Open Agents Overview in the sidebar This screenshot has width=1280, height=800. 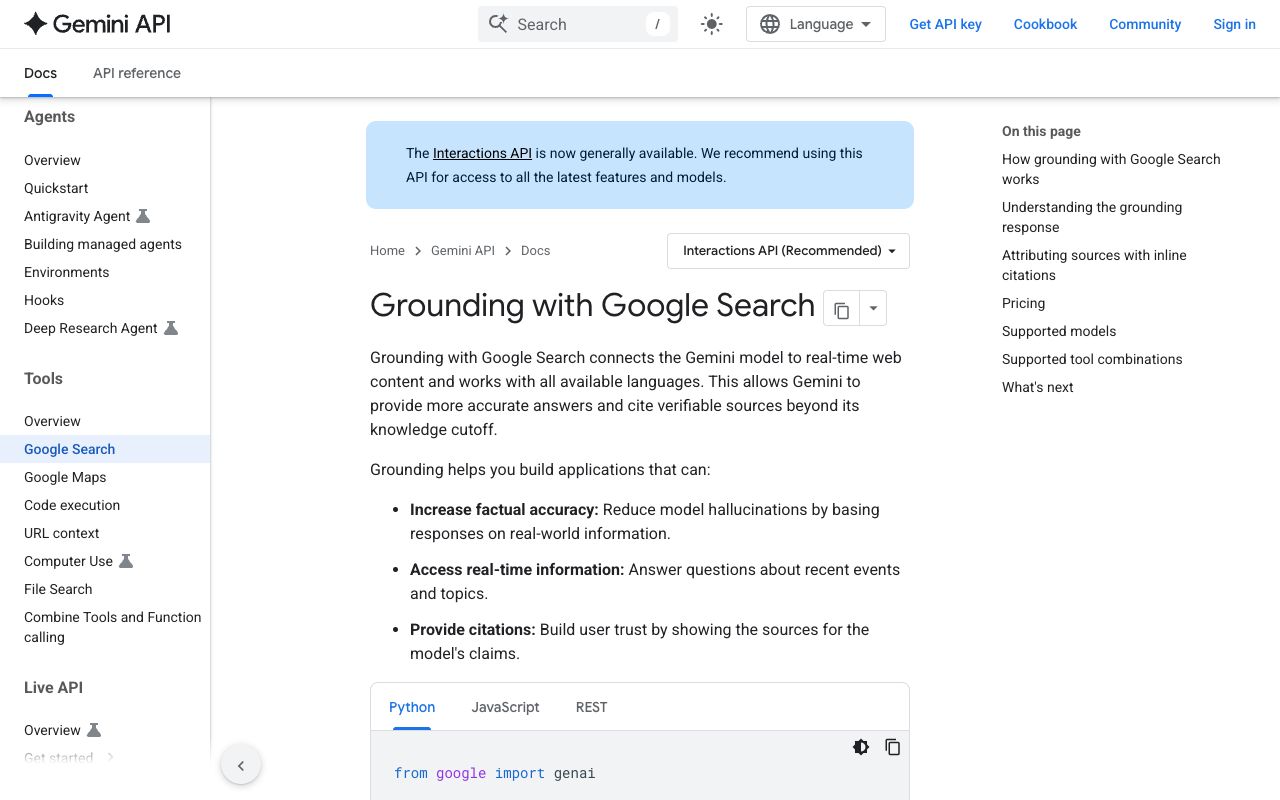click(x=52, y=160)
